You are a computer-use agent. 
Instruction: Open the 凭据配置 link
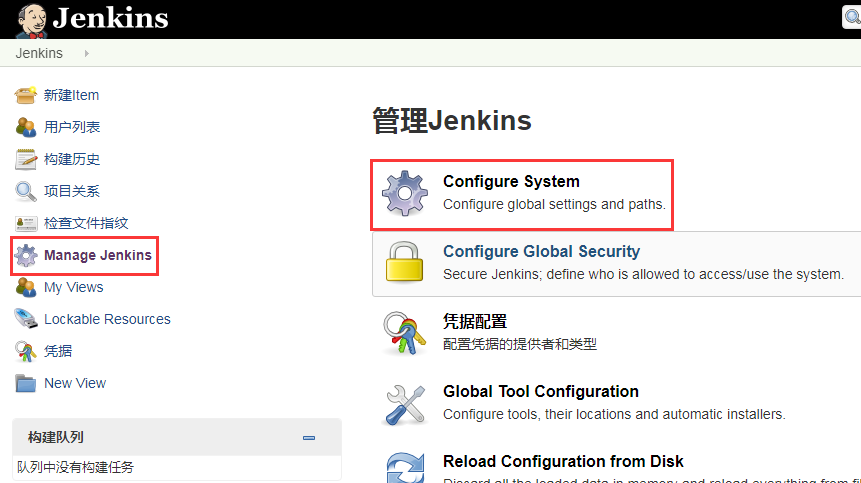(475, 321)
